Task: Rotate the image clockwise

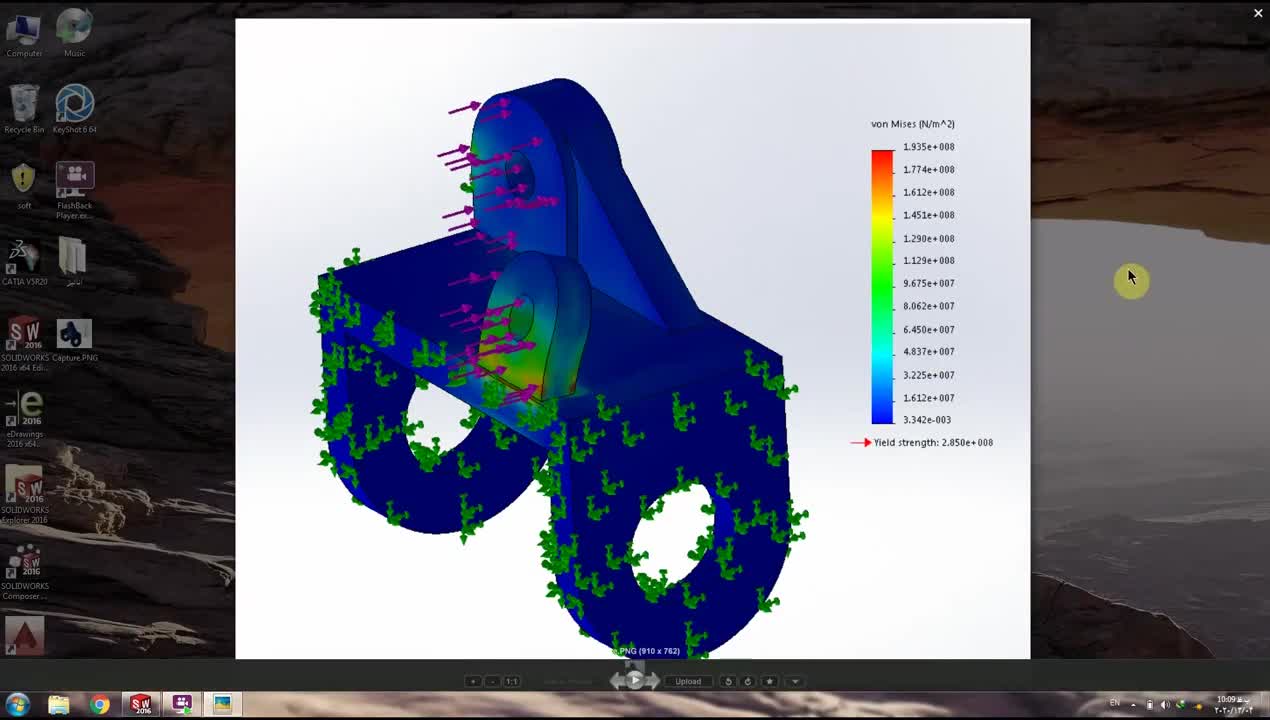Action: (x=747, y=681)
